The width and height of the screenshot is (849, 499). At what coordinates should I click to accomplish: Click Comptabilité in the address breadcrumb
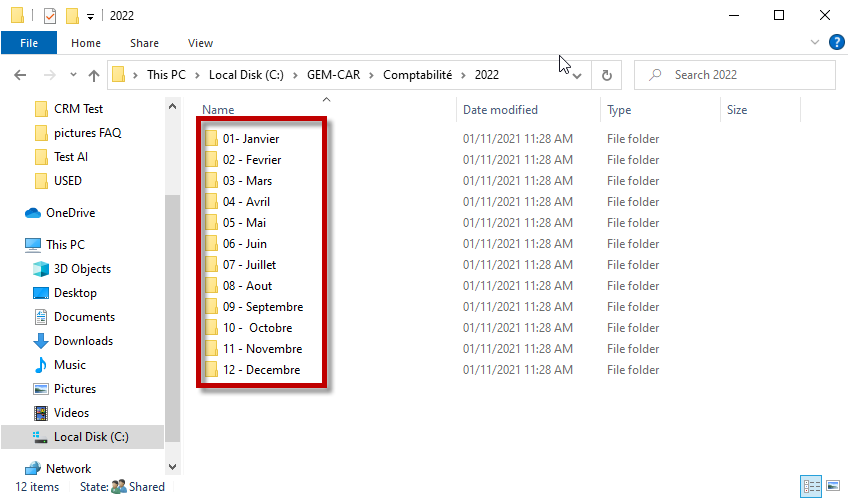(417, 75)
